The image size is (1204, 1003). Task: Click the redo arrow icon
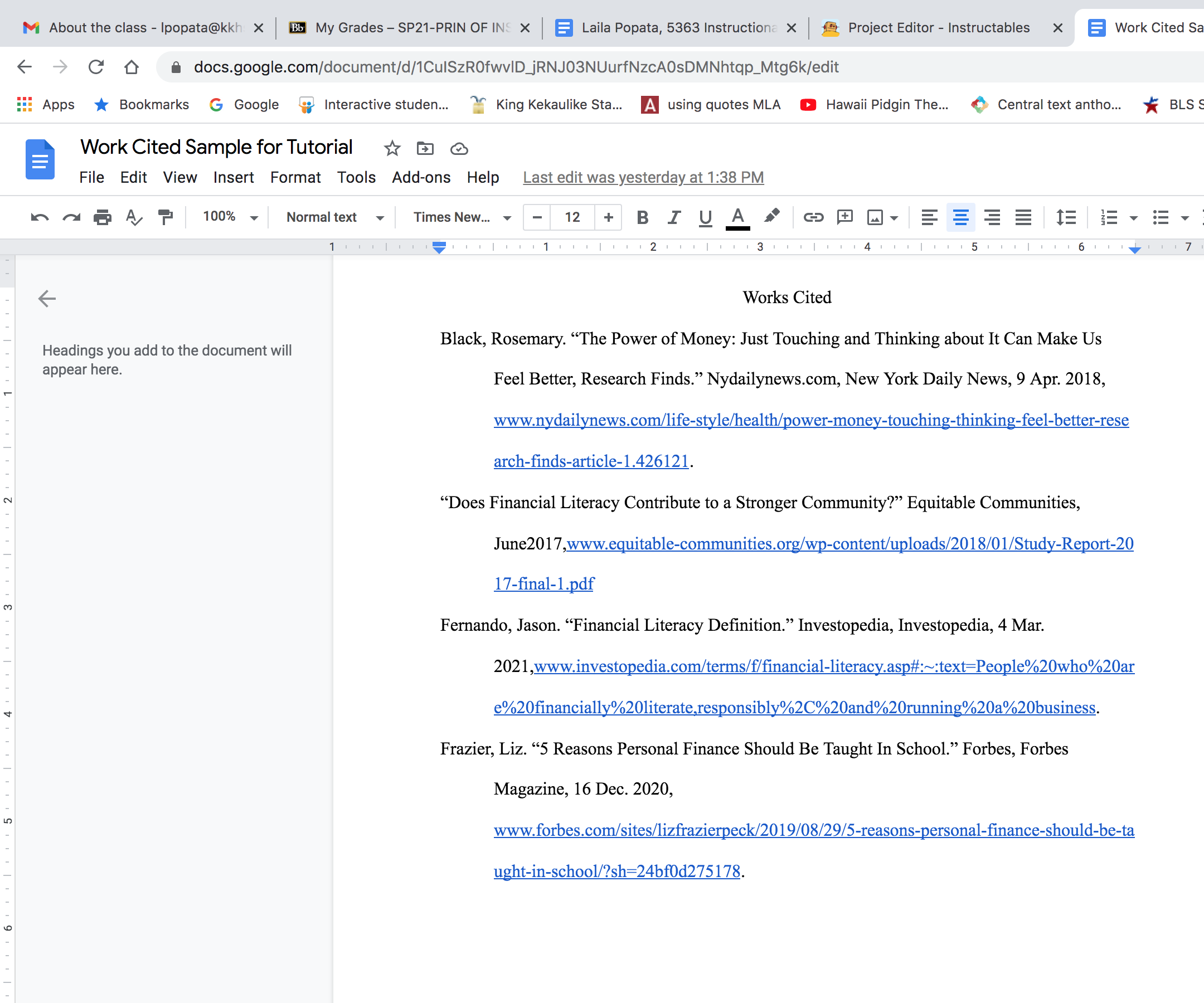click(71, 217)
